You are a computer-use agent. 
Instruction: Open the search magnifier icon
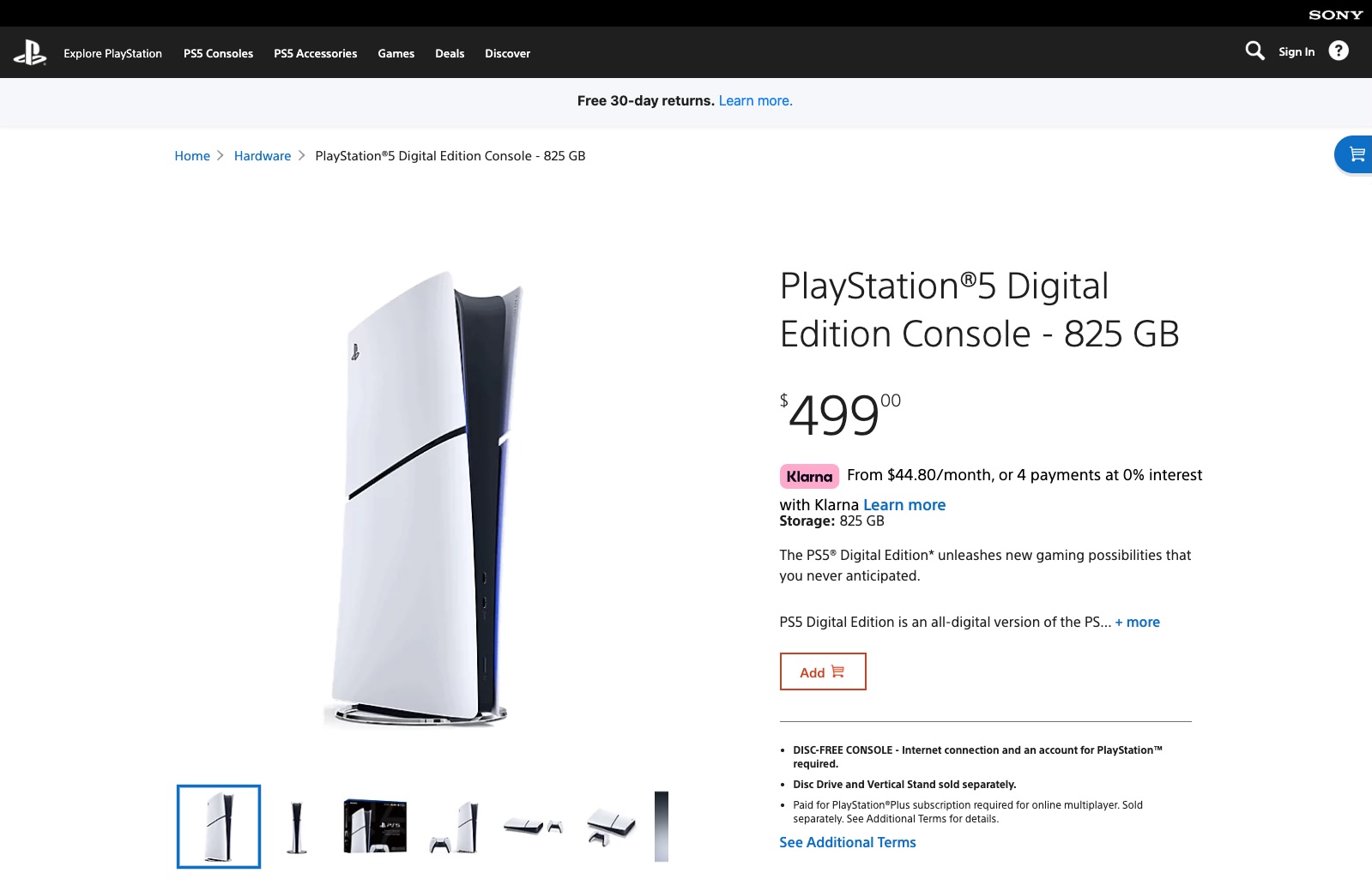pos(1254,51)
